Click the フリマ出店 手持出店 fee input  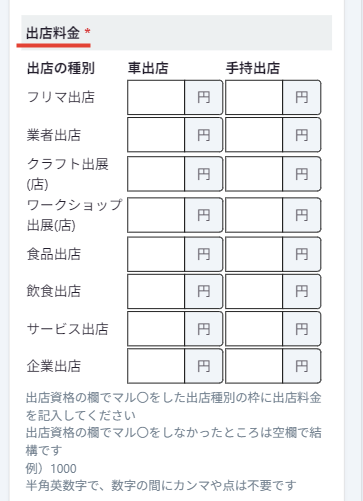click(x=254, y=97)
